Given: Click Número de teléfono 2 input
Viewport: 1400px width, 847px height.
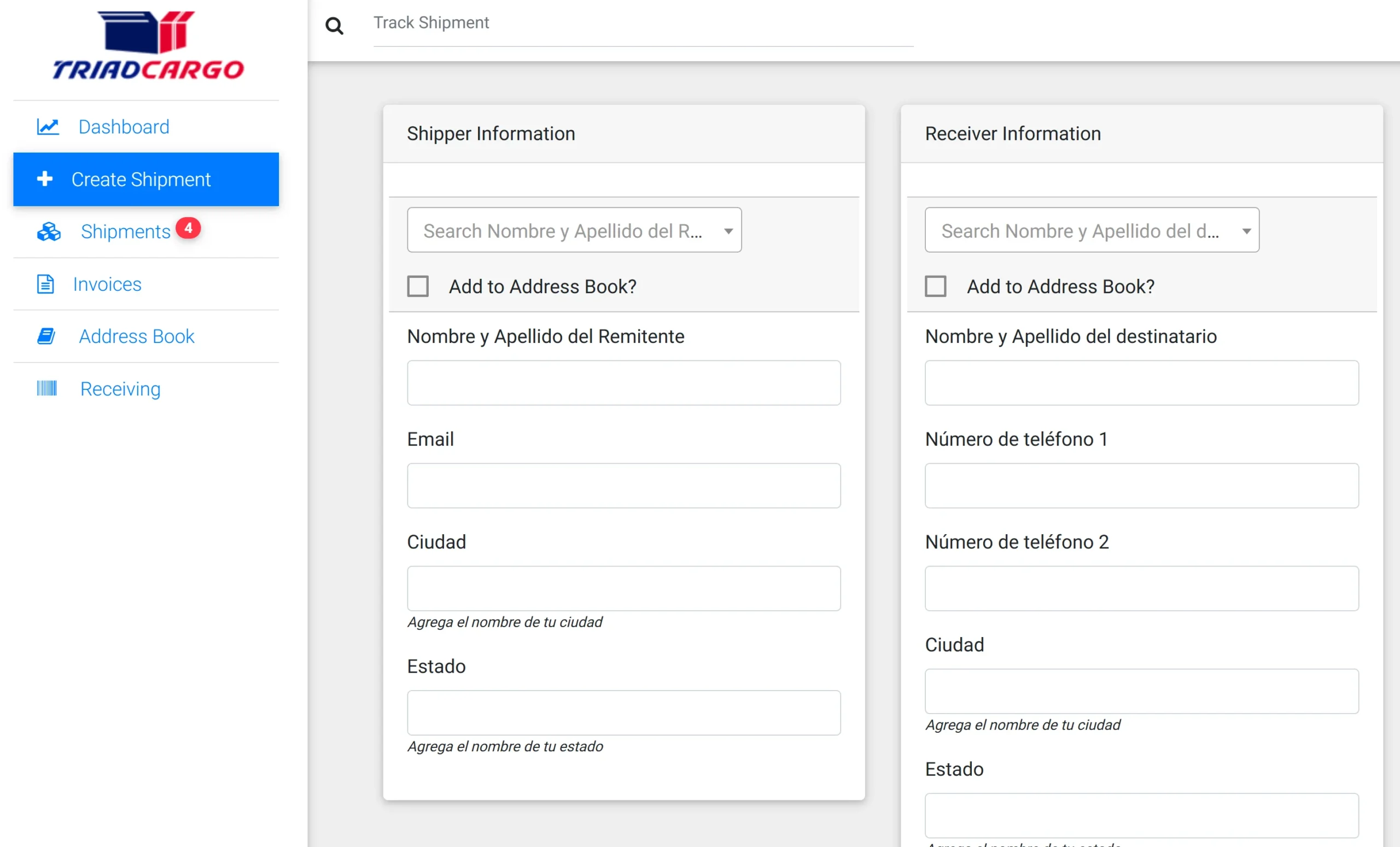Looking at the screenshot, I should (1141, 588).
